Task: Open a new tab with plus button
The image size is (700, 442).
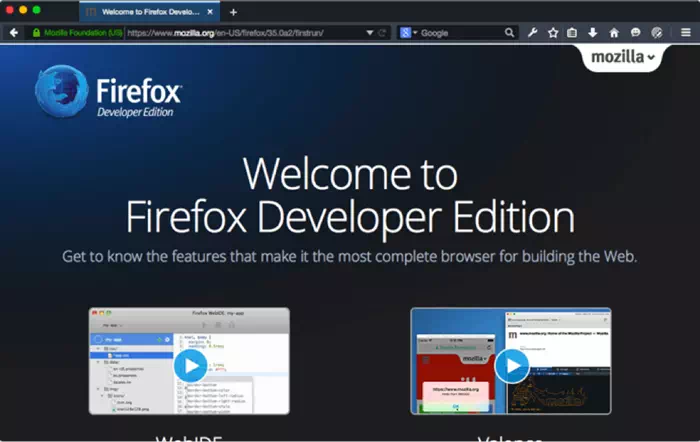Action: point(233,11)
